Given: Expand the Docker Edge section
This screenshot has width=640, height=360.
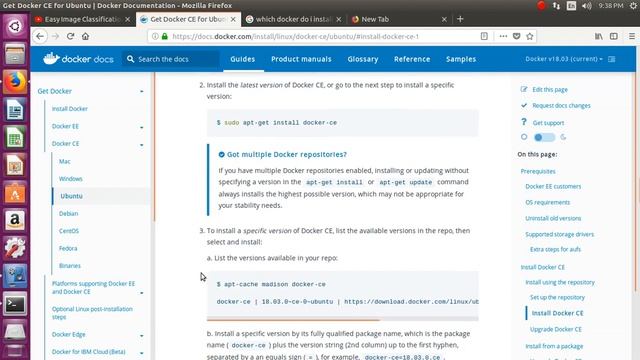Looking at the screenshot, I should click(142, 336).
